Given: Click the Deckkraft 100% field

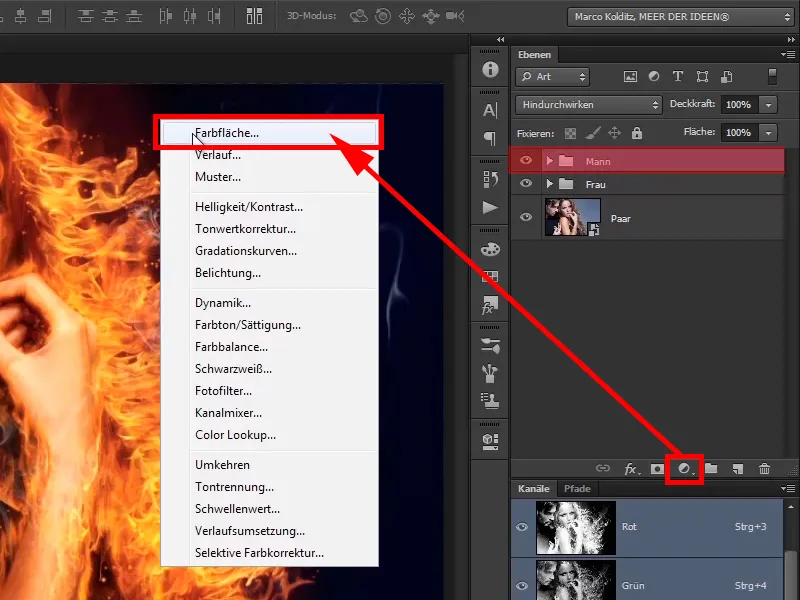Looking at the screenshot, I should 739,105.
